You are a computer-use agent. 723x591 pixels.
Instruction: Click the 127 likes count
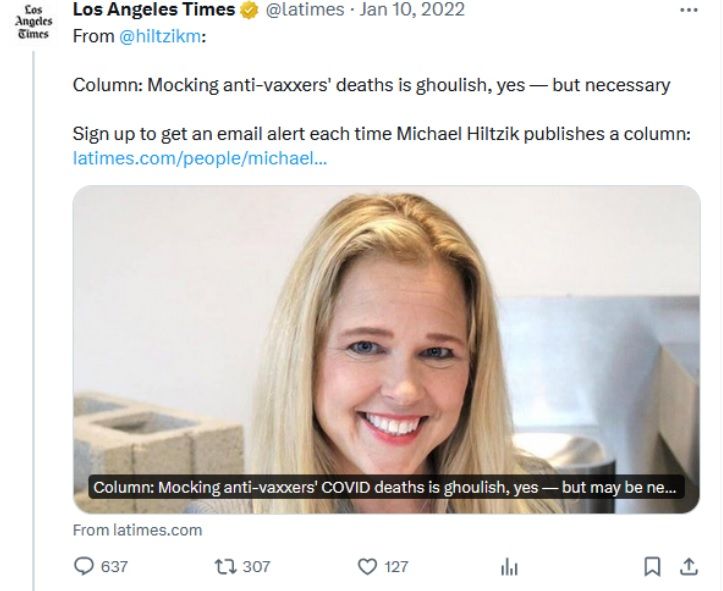(x=397, y=566)
